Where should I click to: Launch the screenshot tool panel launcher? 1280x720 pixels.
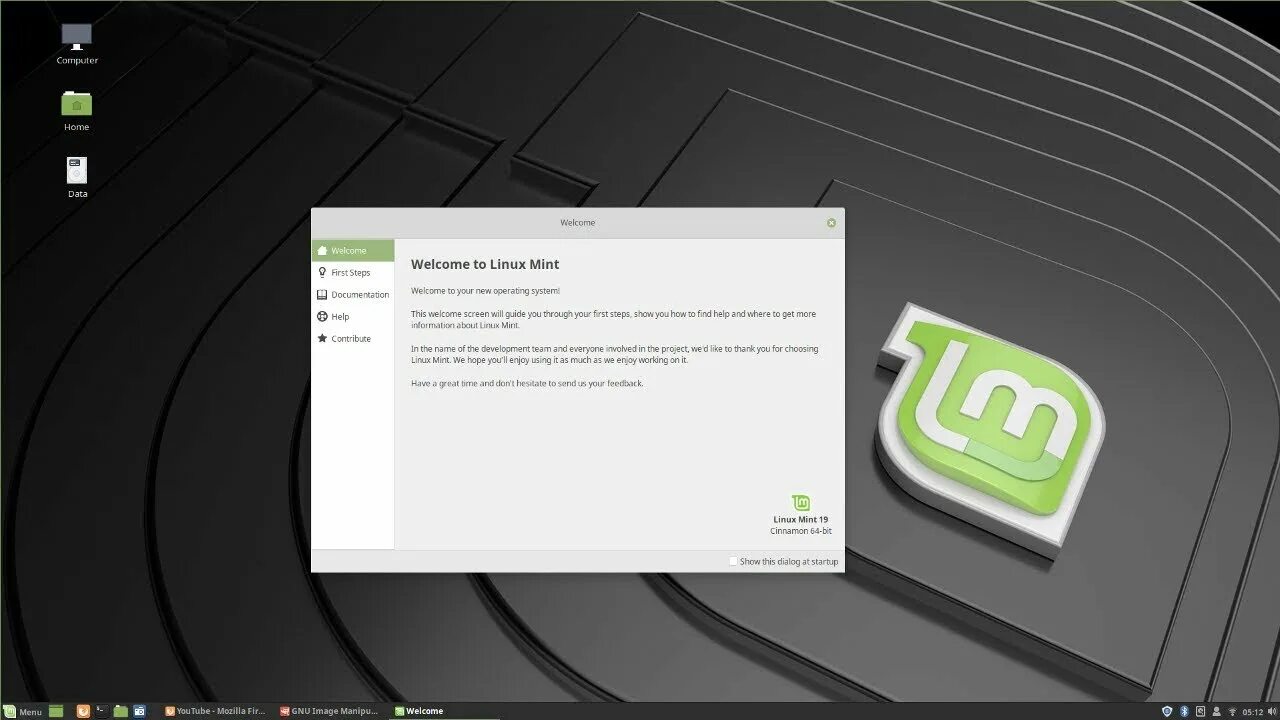click(x=139, y=711)
